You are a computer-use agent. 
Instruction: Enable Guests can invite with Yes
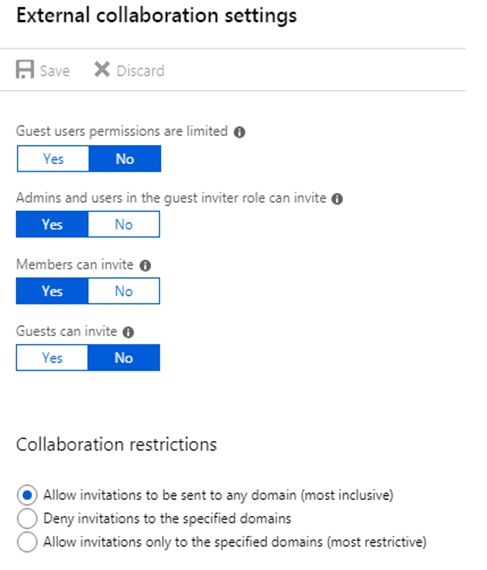[x=52, y=358]
